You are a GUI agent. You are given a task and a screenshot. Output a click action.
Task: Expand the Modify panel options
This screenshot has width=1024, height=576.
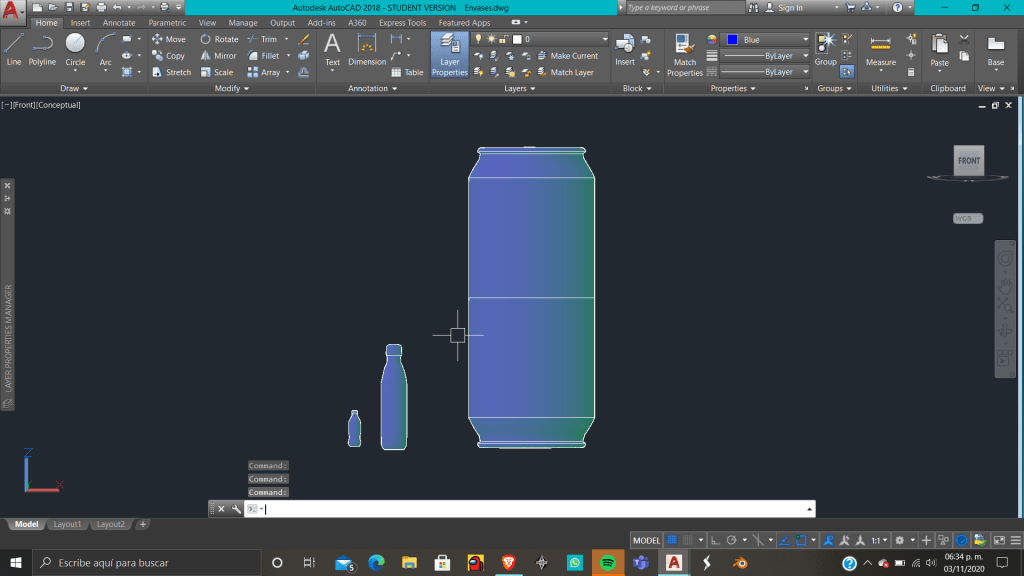233,88
